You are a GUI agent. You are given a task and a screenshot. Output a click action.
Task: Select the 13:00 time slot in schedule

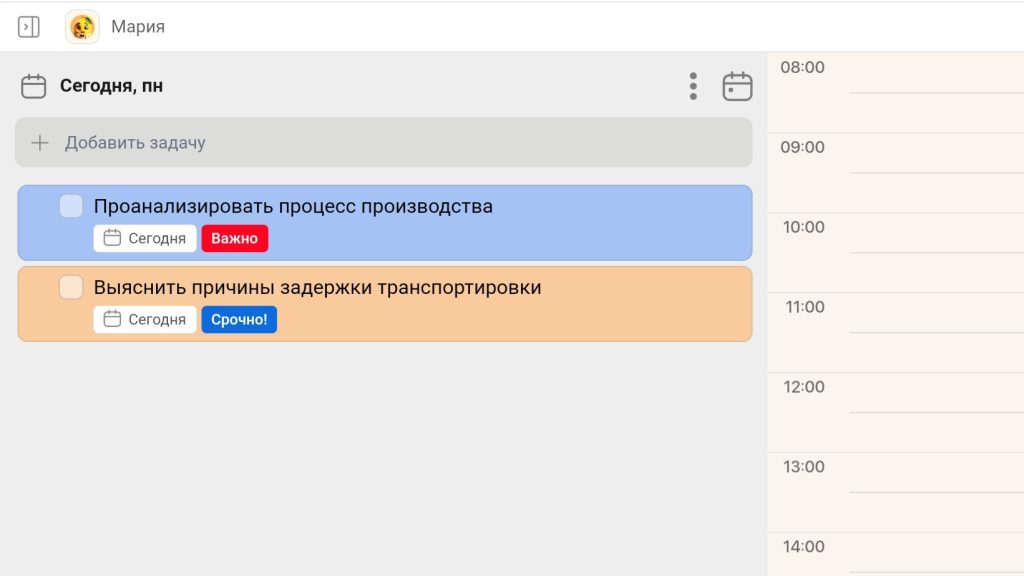[x=896, y=492]
